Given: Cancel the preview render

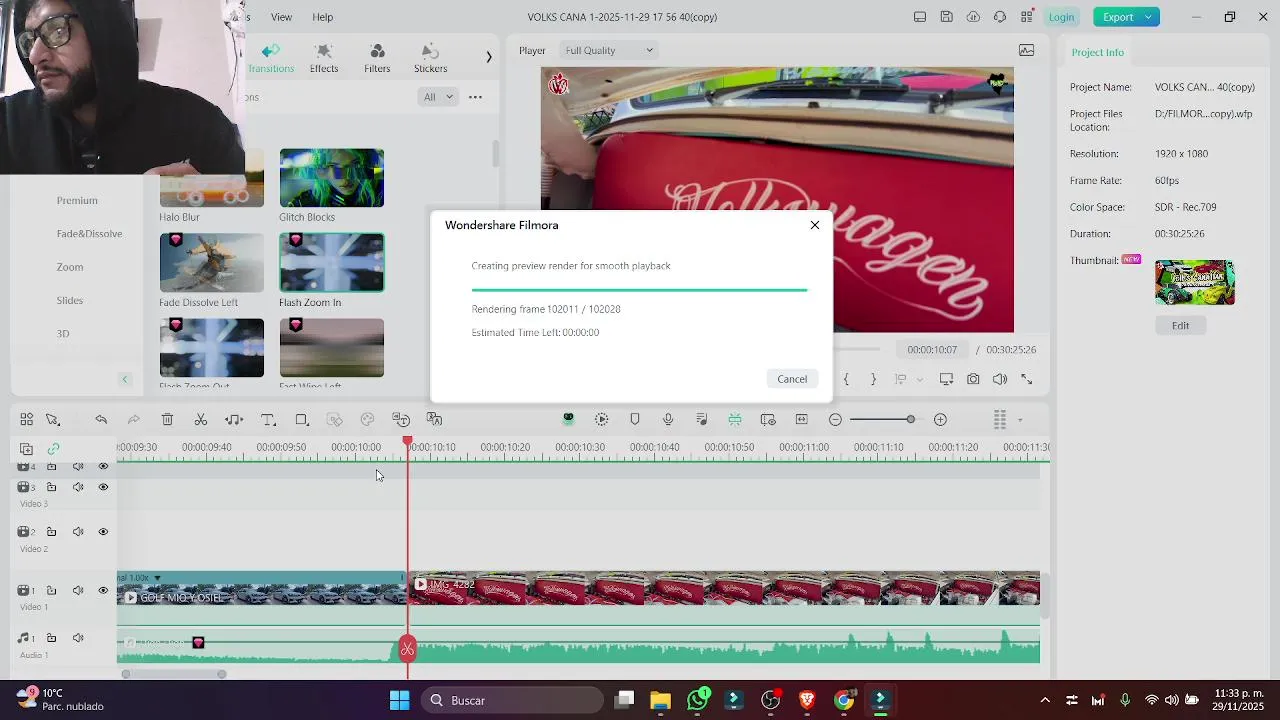Looking at the screenshot, I should tap(792, 378).
